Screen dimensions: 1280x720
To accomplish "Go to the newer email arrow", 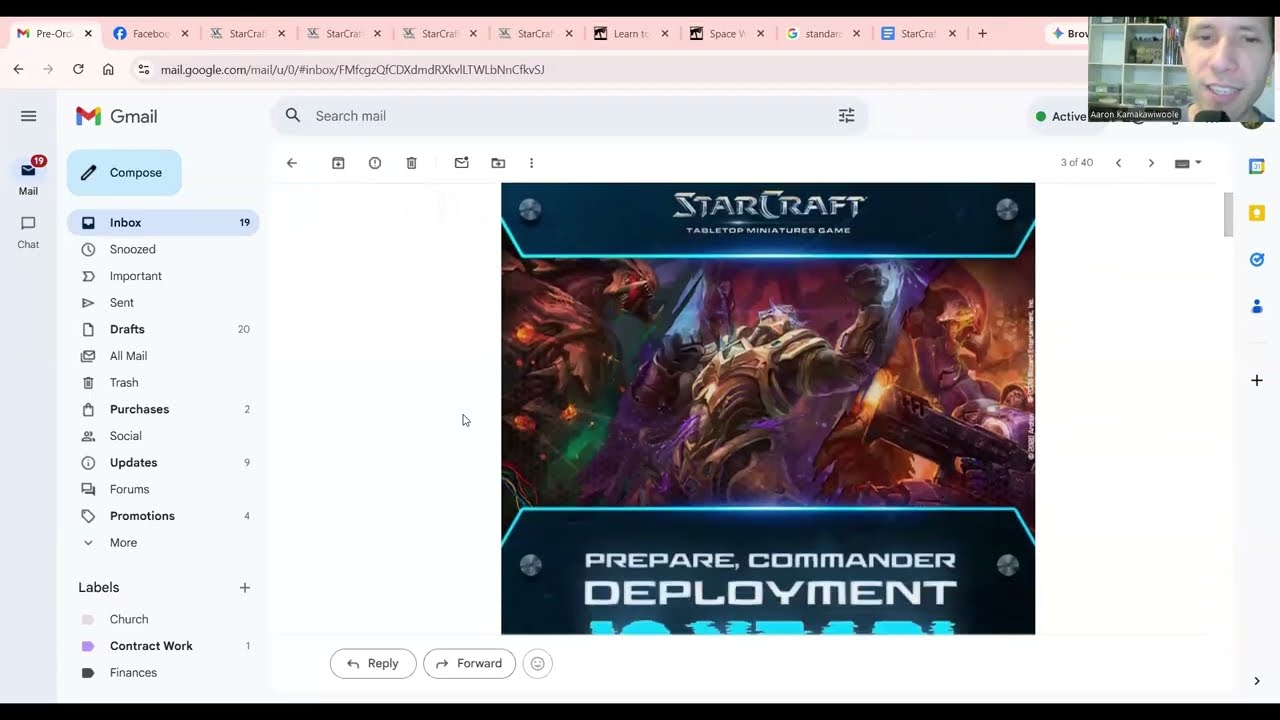I will (x=1118, y=163).
